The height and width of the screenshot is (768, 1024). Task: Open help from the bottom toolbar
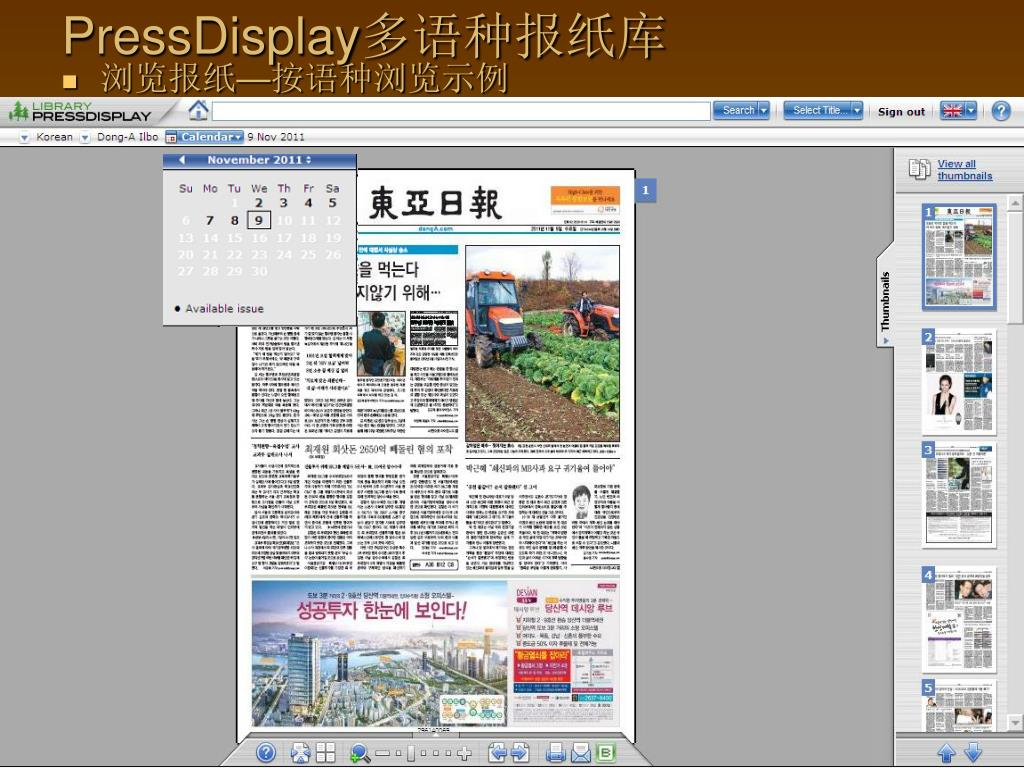pyautogui.click(x=266, y=753)
